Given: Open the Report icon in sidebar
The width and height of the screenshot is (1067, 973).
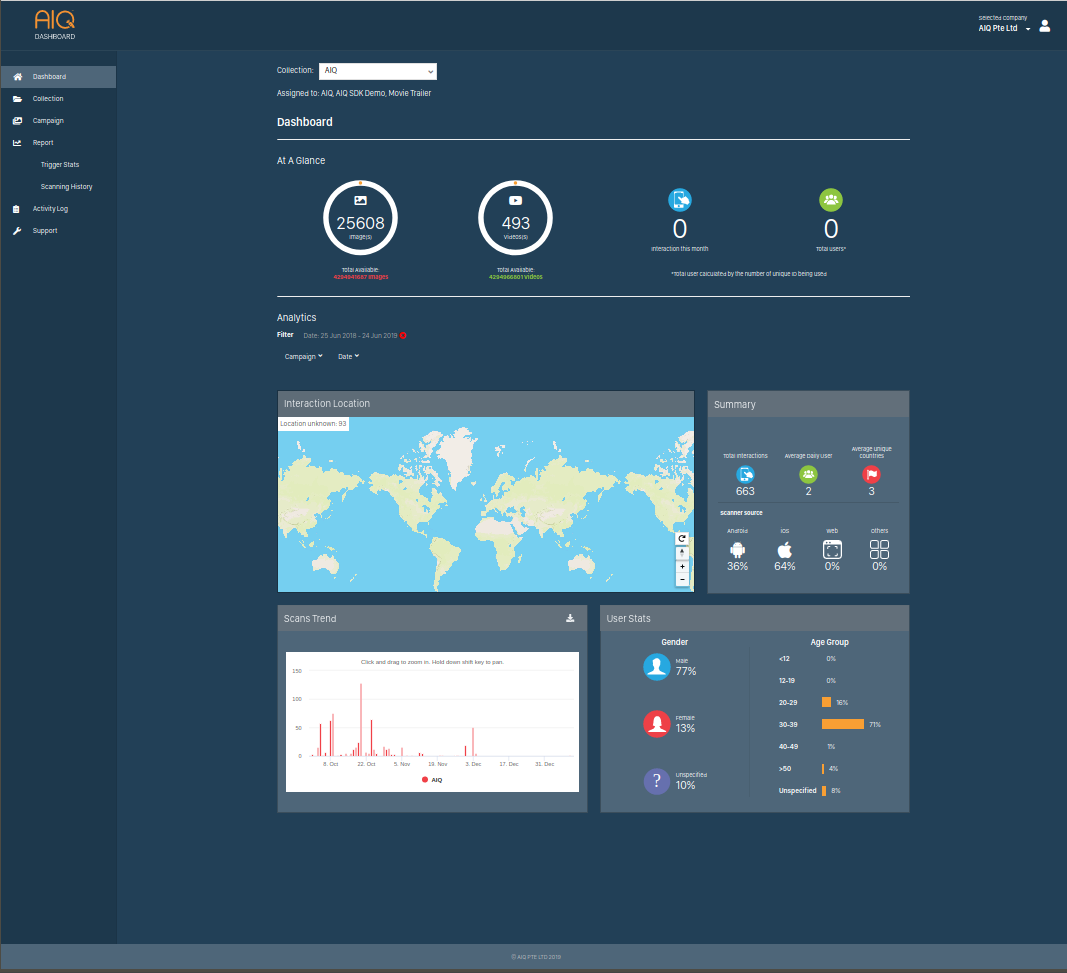Looking at the screenshot, I should 17,142.
